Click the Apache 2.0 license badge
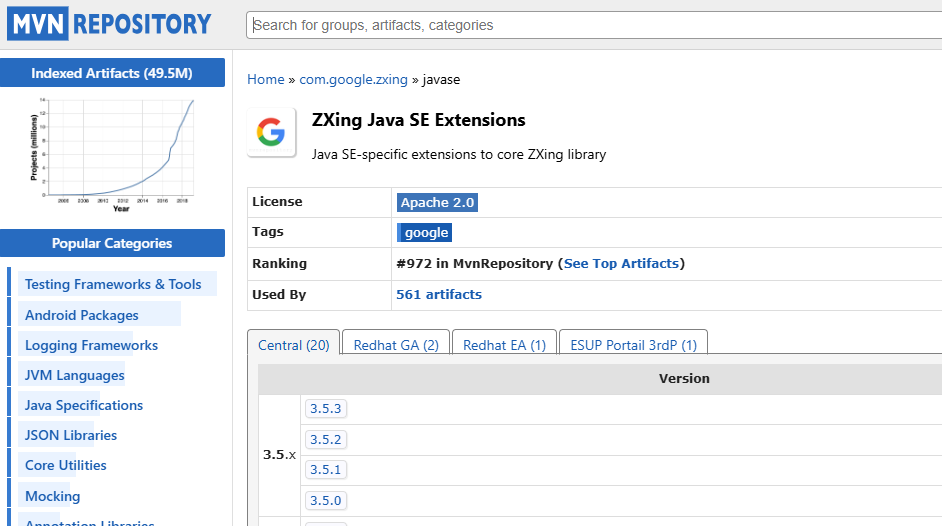This screenshot has height=526, width=942. coord(437,202)
